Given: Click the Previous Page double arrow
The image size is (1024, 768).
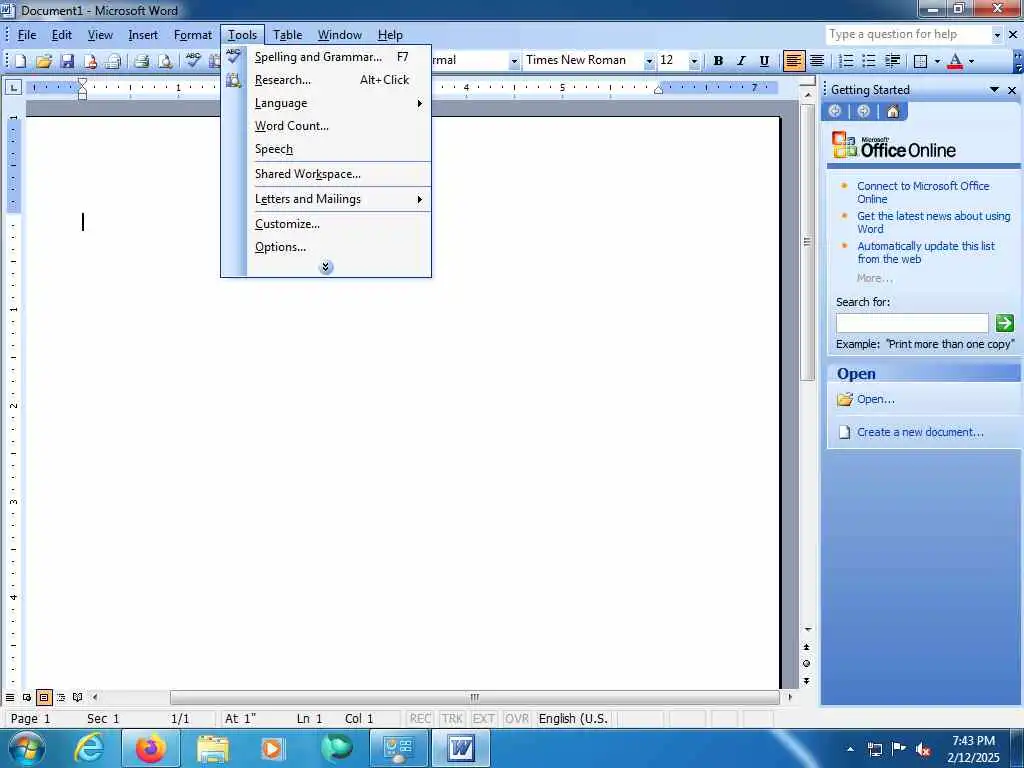Looking at the screenshot, I should click(807, 647).
